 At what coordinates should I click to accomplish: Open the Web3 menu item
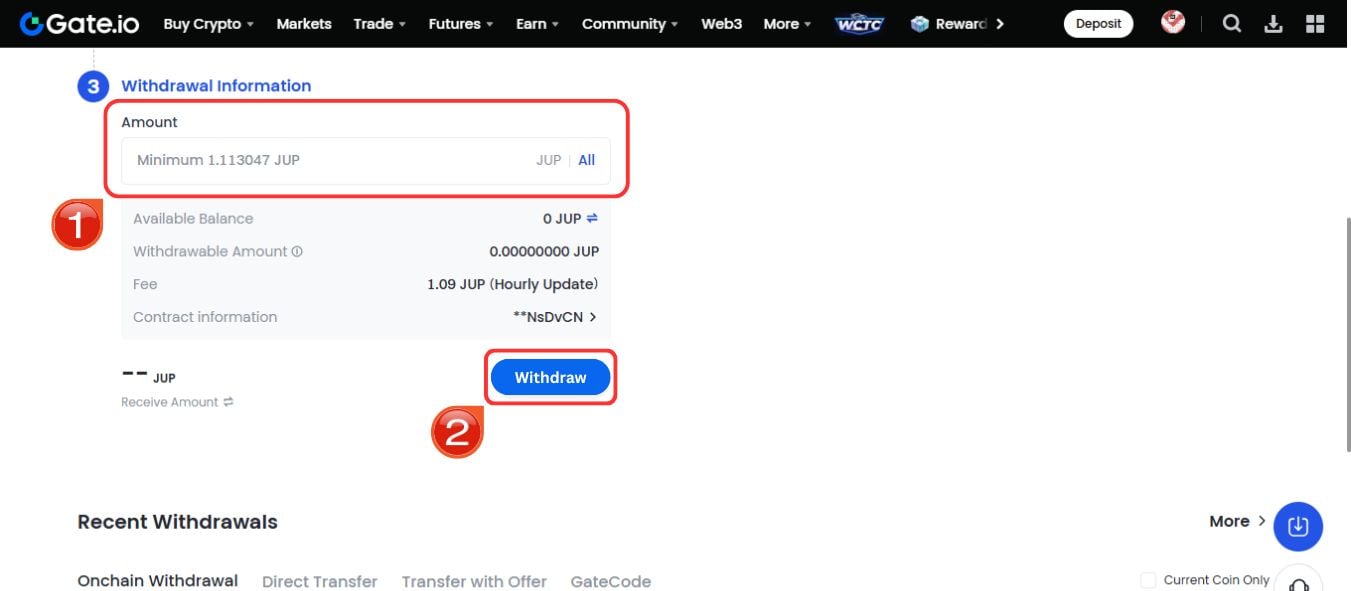pyautogui.click(x=721, y=24)
